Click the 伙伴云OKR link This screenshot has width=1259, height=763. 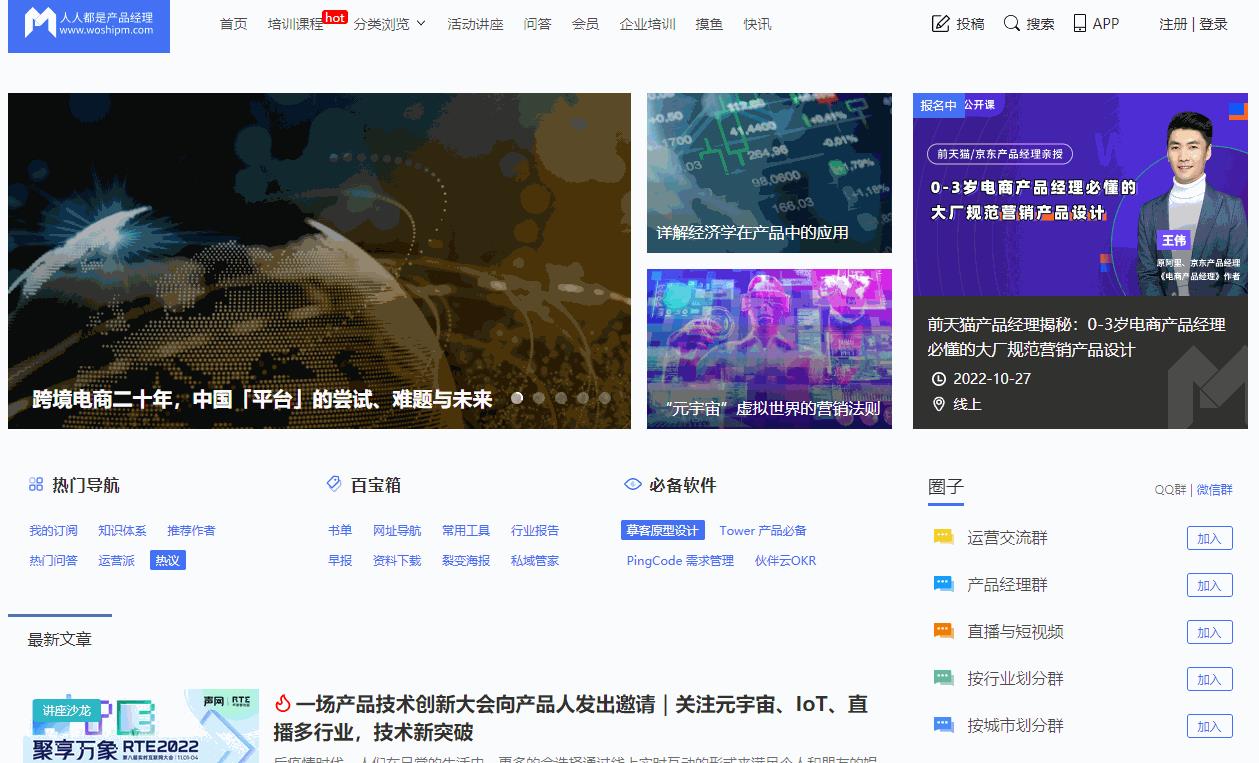786,560
